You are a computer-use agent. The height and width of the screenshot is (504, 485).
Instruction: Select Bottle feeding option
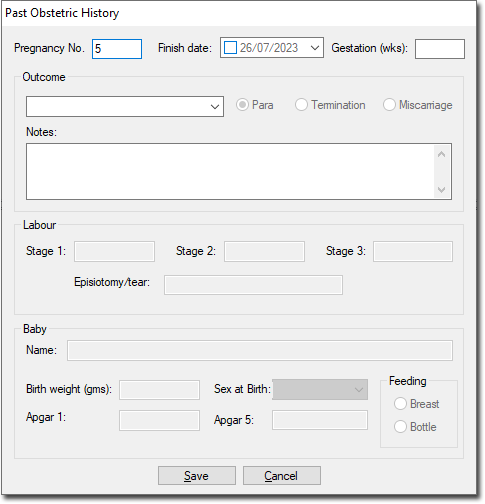(x=400, y=427)
